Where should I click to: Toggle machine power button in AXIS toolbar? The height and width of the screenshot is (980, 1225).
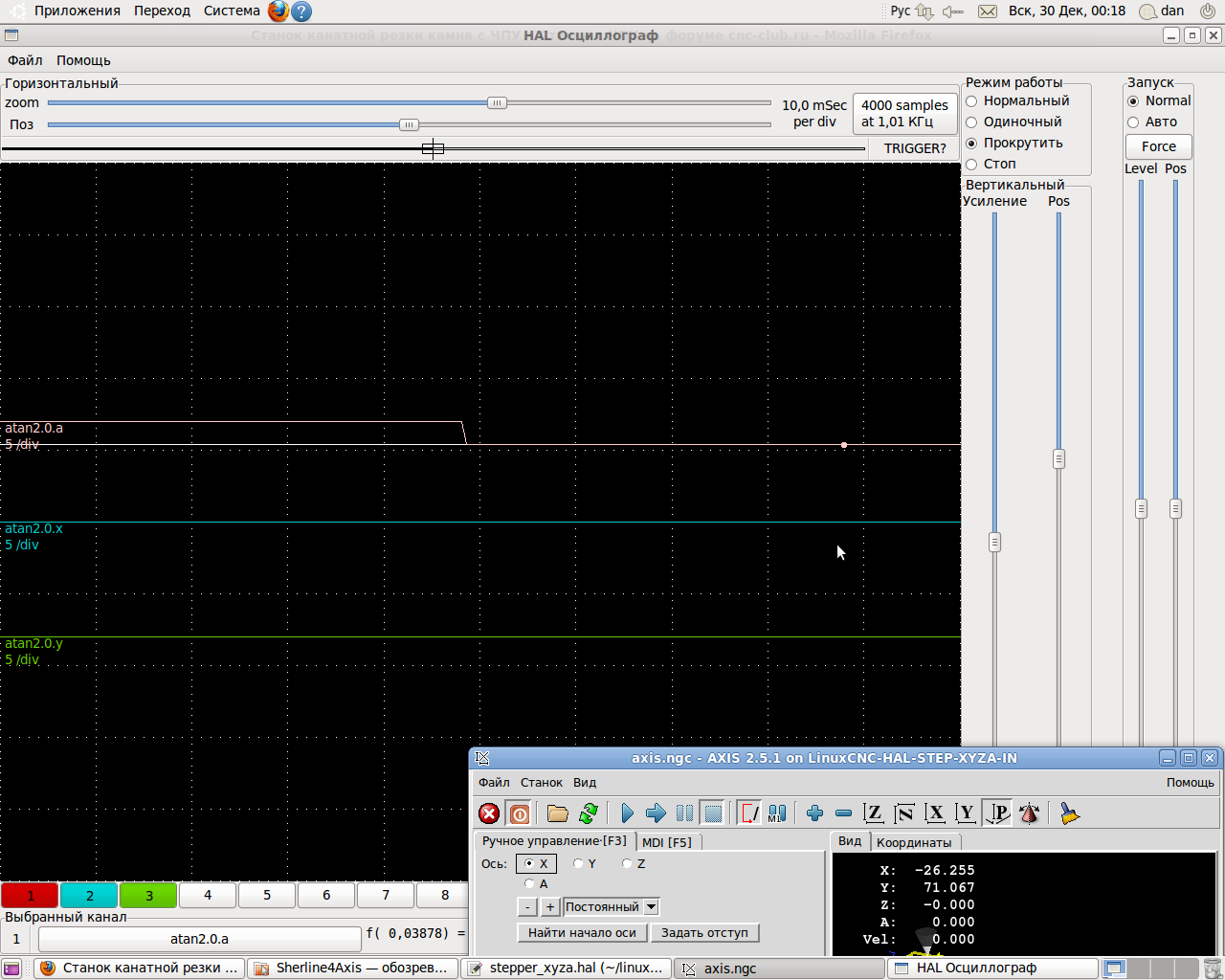tap(520, 813)
